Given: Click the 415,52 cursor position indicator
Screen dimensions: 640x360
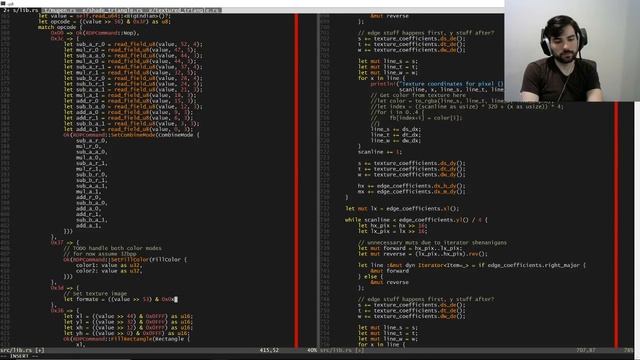Looking at the screenshot, I should coord(269,350).
